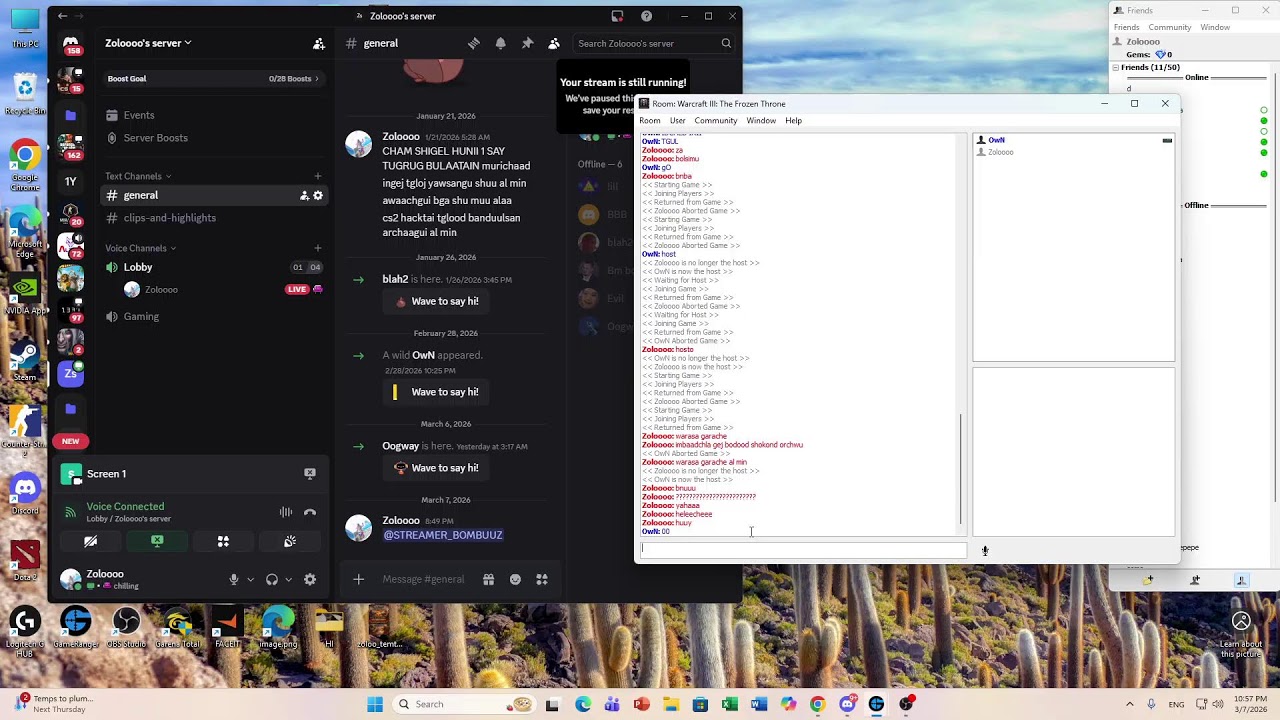Image resolution: width=1280 pixels, height=720 pixels.
Task: Open Discord inbox icon in title bar
Action: click(617, 16)
